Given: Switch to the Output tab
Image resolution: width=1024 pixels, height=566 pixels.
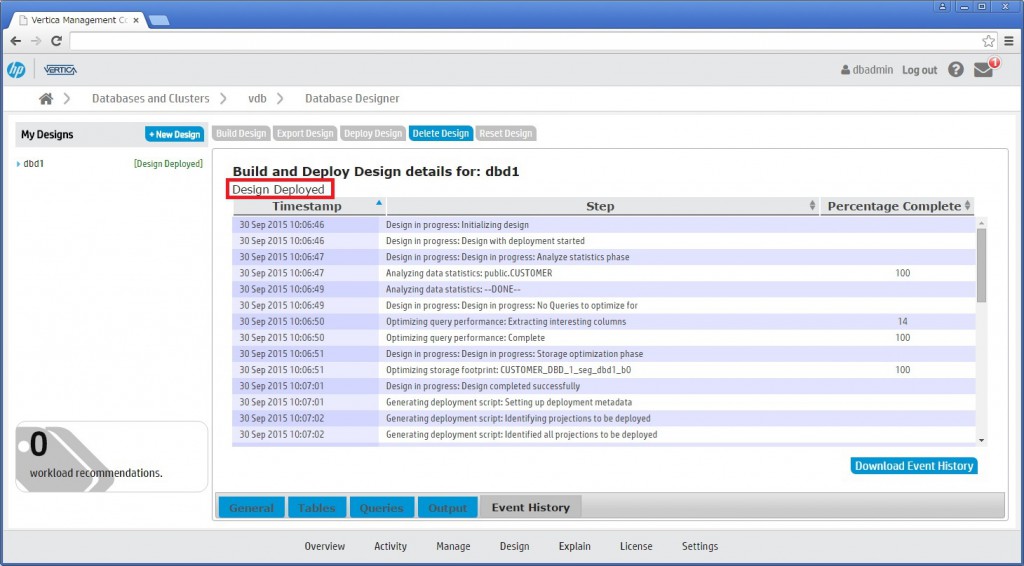Looking at the screenshot, I should point(447,507).
